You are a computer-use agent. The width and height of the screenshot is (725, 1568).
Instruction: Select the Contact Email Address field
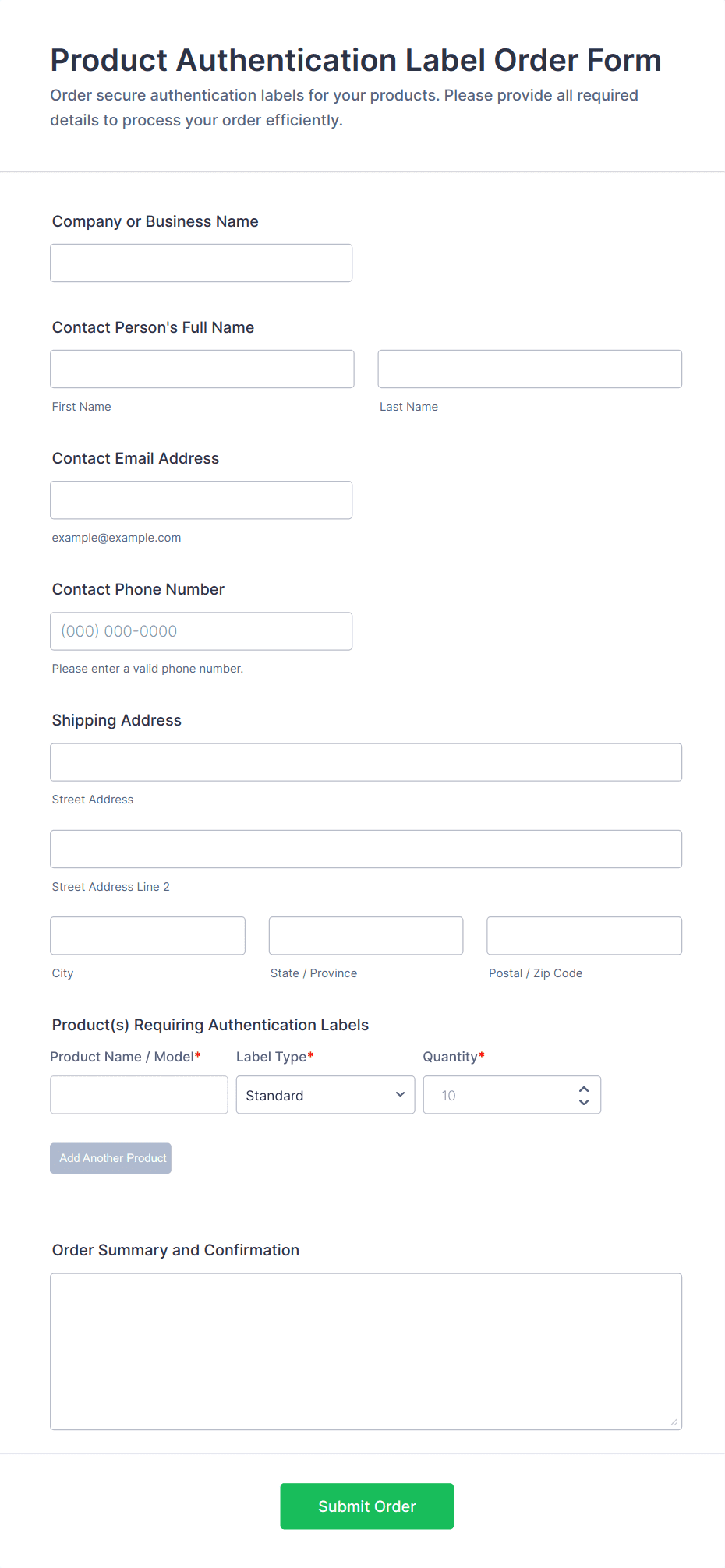[201, 500]
